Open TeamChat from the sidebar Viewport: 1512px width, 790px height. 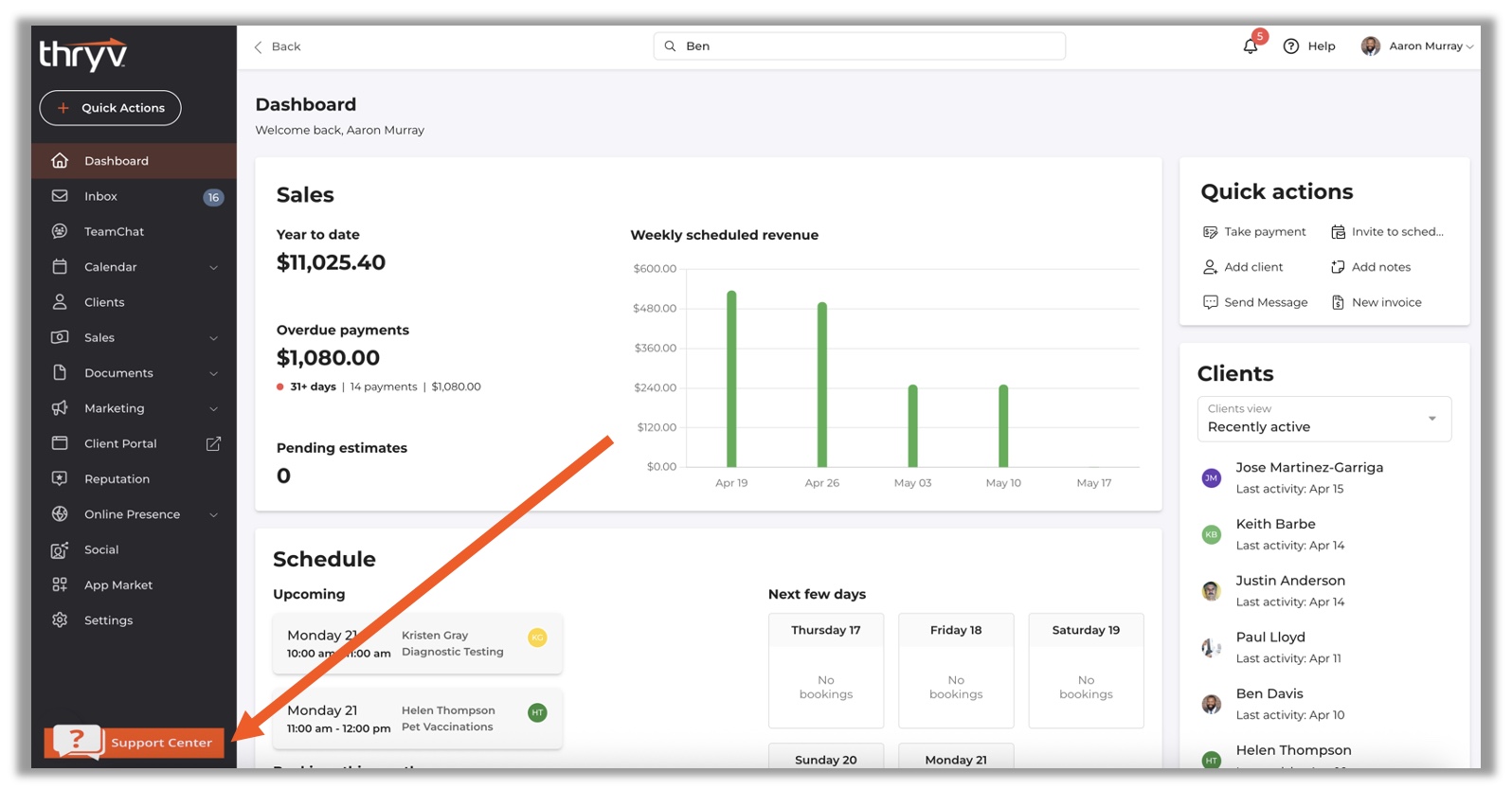[x=134, y=231]
